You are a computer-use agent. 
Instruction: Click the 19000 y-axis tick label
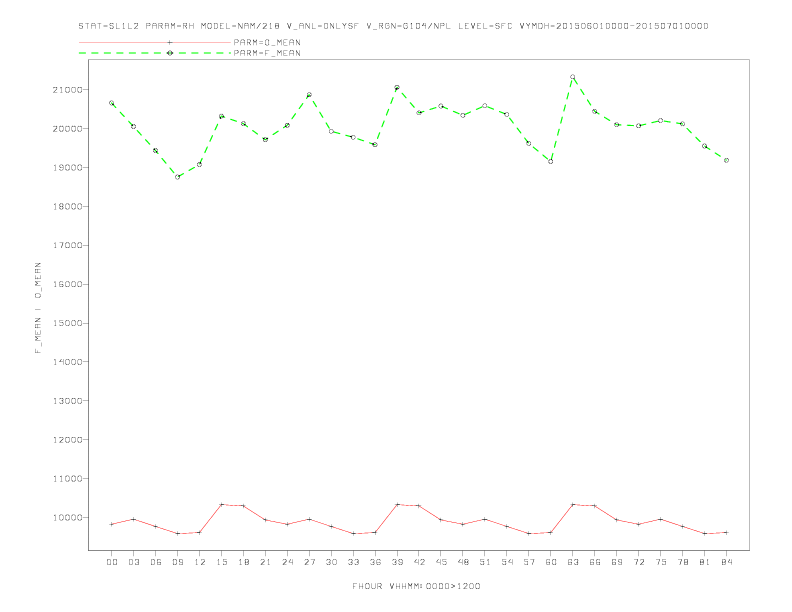(67, 168)
